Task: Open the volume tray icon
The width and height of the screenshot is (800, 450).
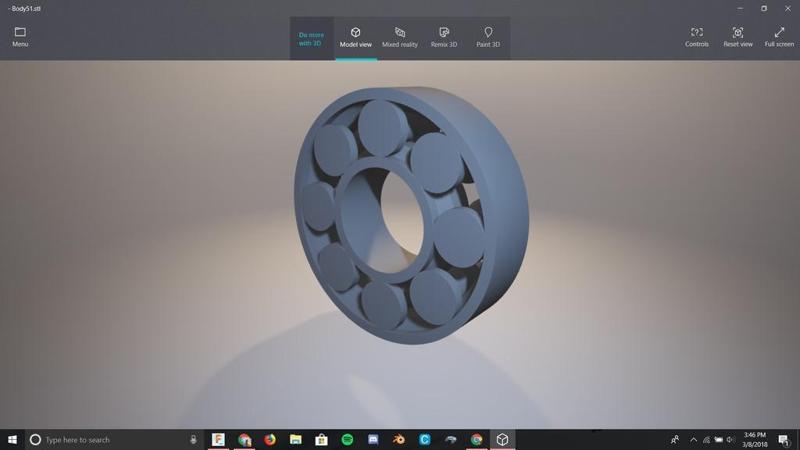Action: 731,439
